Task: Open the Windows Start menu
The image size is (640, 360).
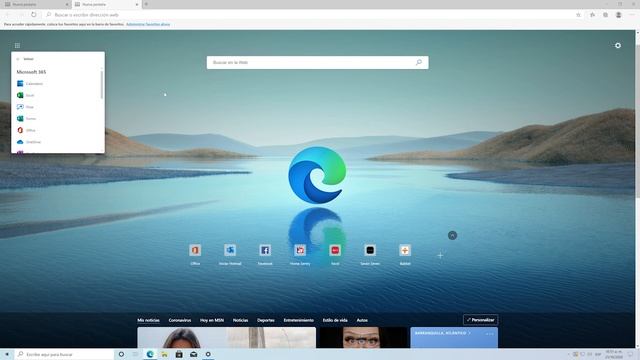Action: pos(7,354)
